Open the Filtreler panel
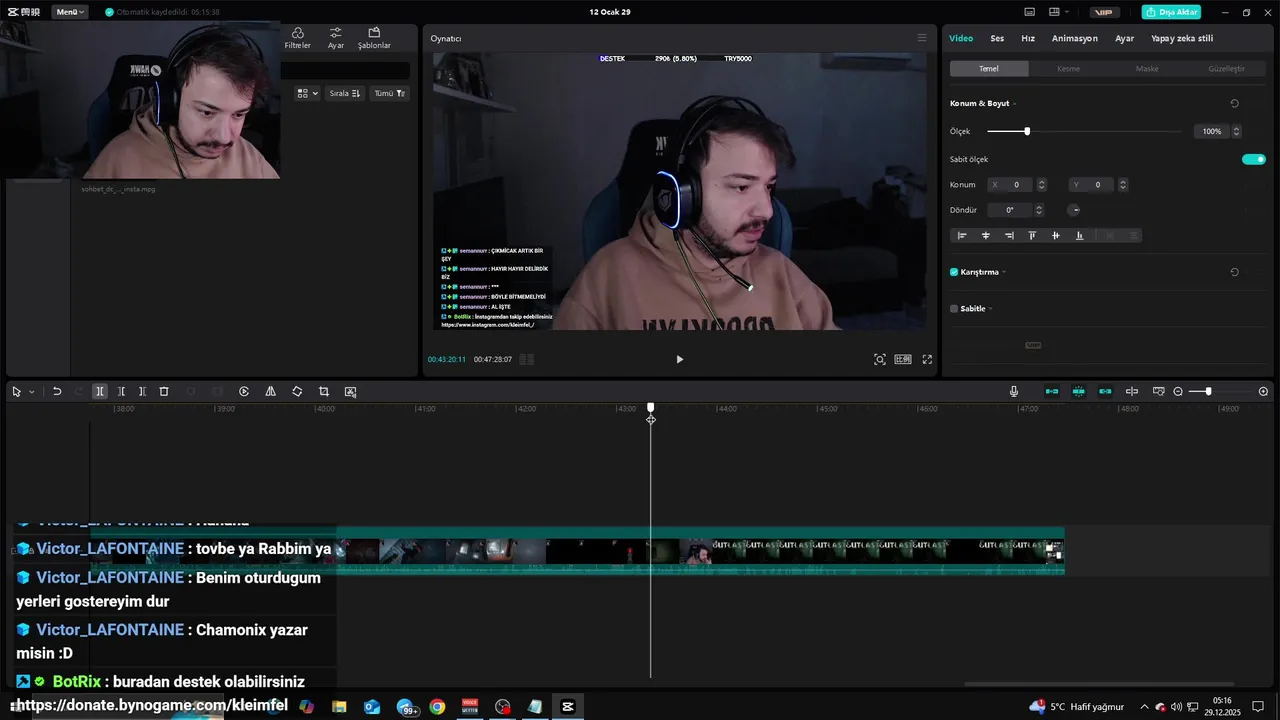 click(x=297, y=38)
